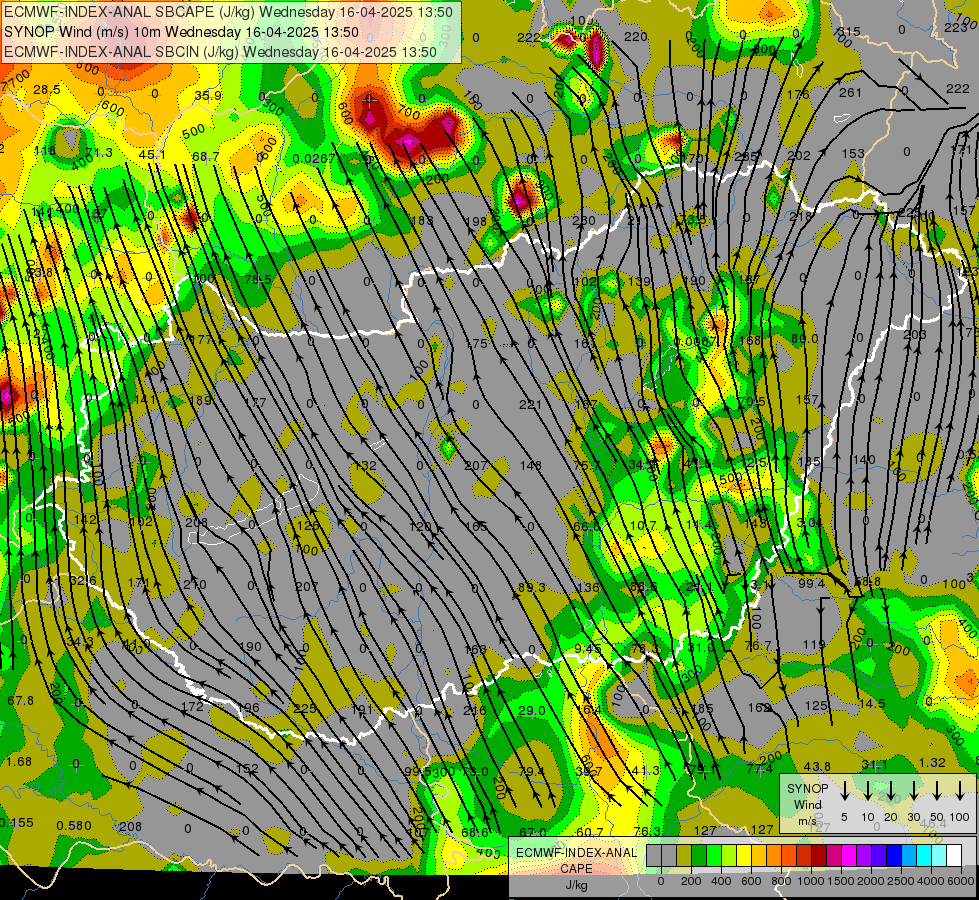Click the ECMWF-INDEX-ANAL SBCAPE title line
The width and height of the screenshot is (979, 900).
tap(228, 12)
